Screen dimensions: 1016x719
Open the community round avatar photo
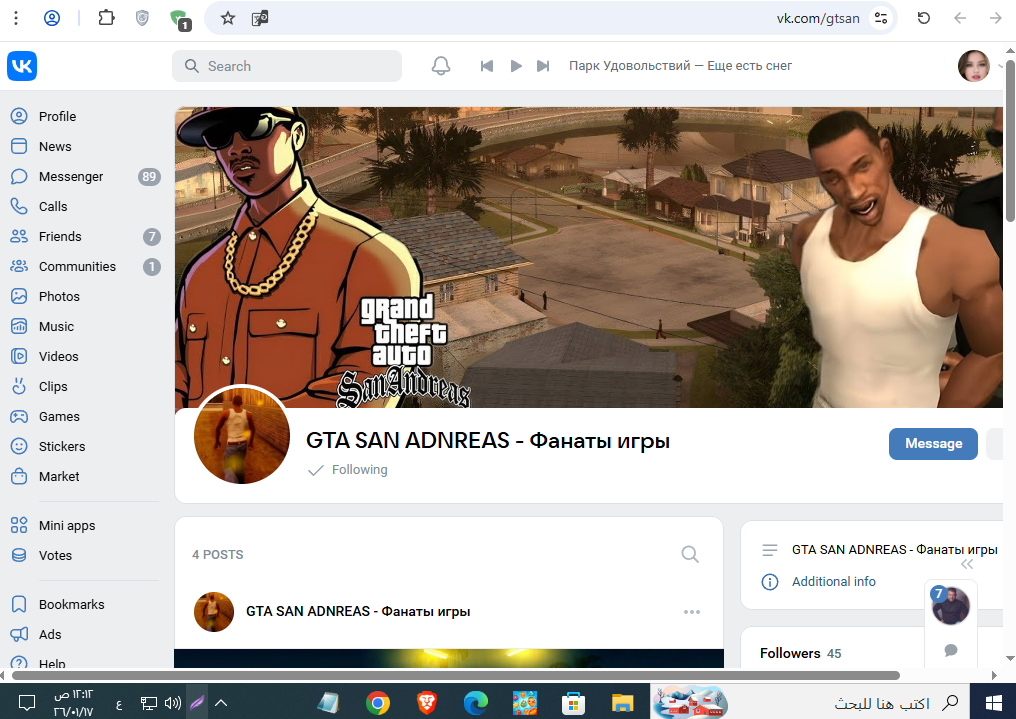tap(242, 435)
